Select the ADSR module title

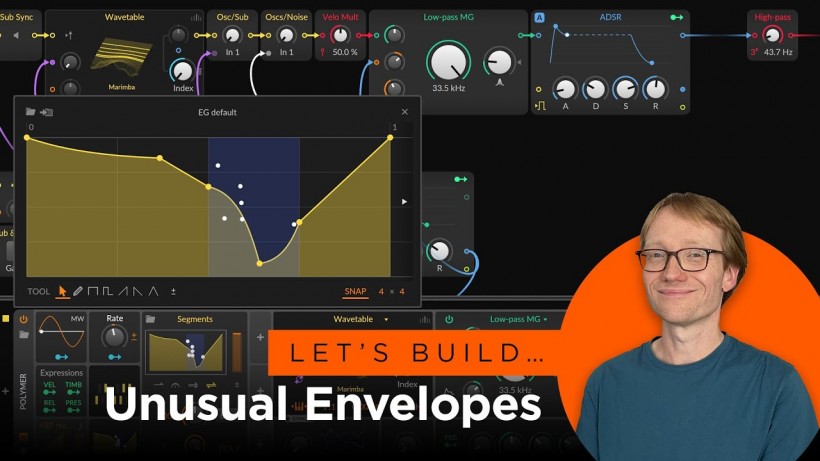[610, 17]
